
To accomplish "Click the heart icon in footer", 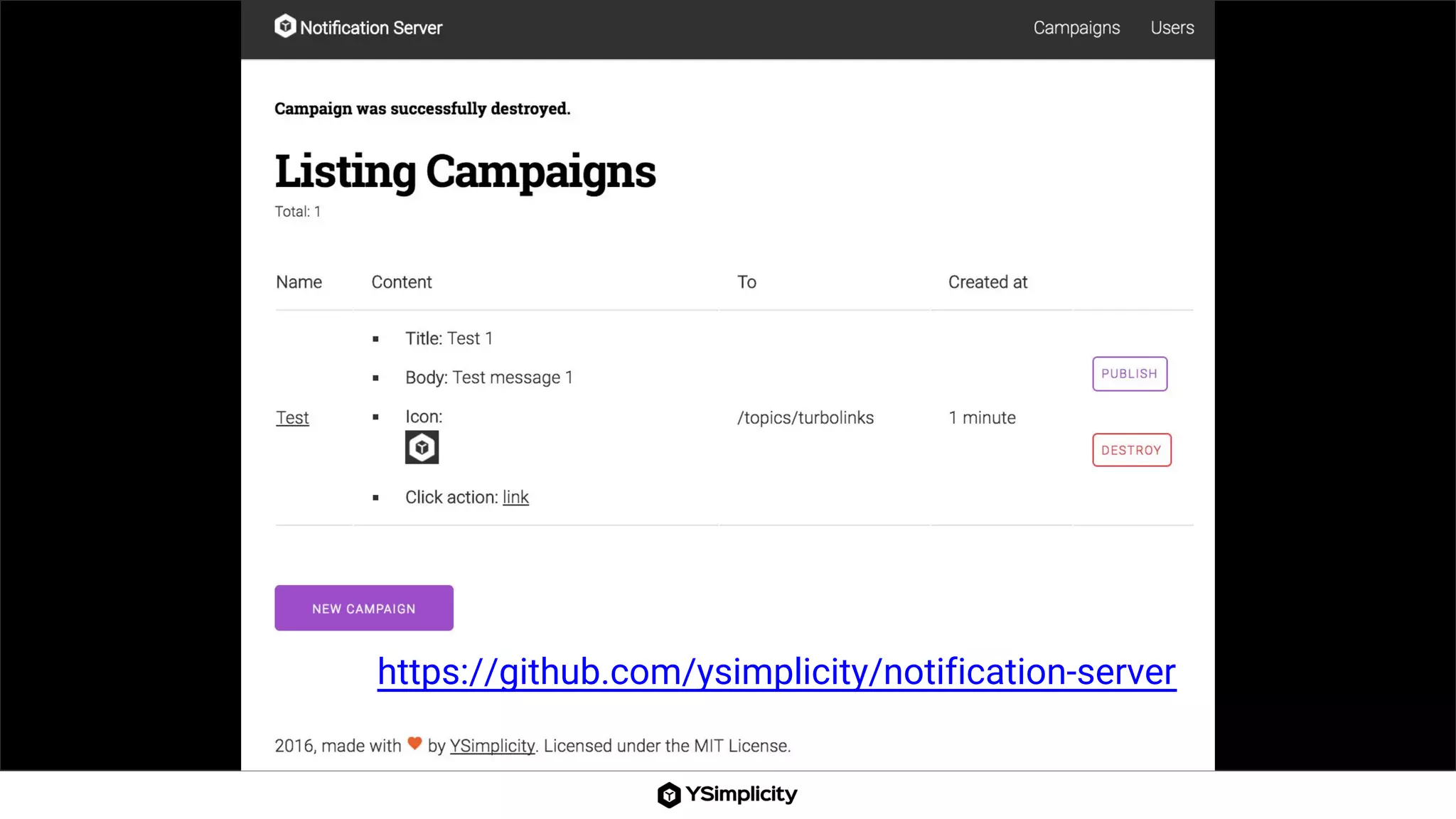I will (x=414, y=744).
